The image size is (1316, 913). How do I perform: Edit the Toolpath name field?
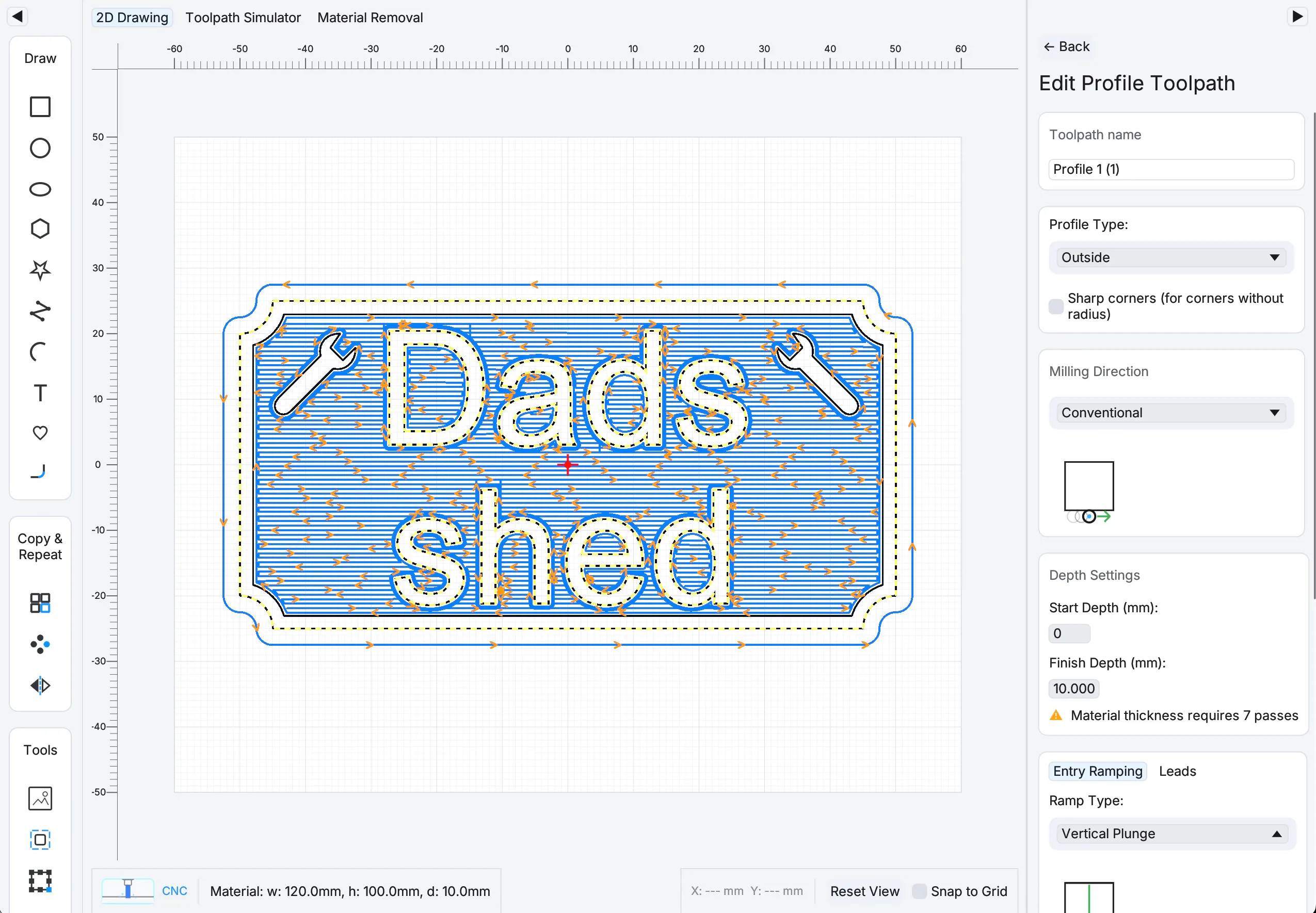pyautogui.click(x=1170, y=169)
